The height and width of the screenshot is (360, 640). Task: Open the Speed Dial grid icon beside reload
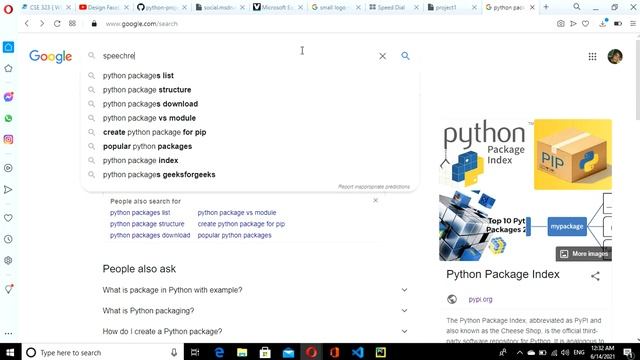[72, 24]
